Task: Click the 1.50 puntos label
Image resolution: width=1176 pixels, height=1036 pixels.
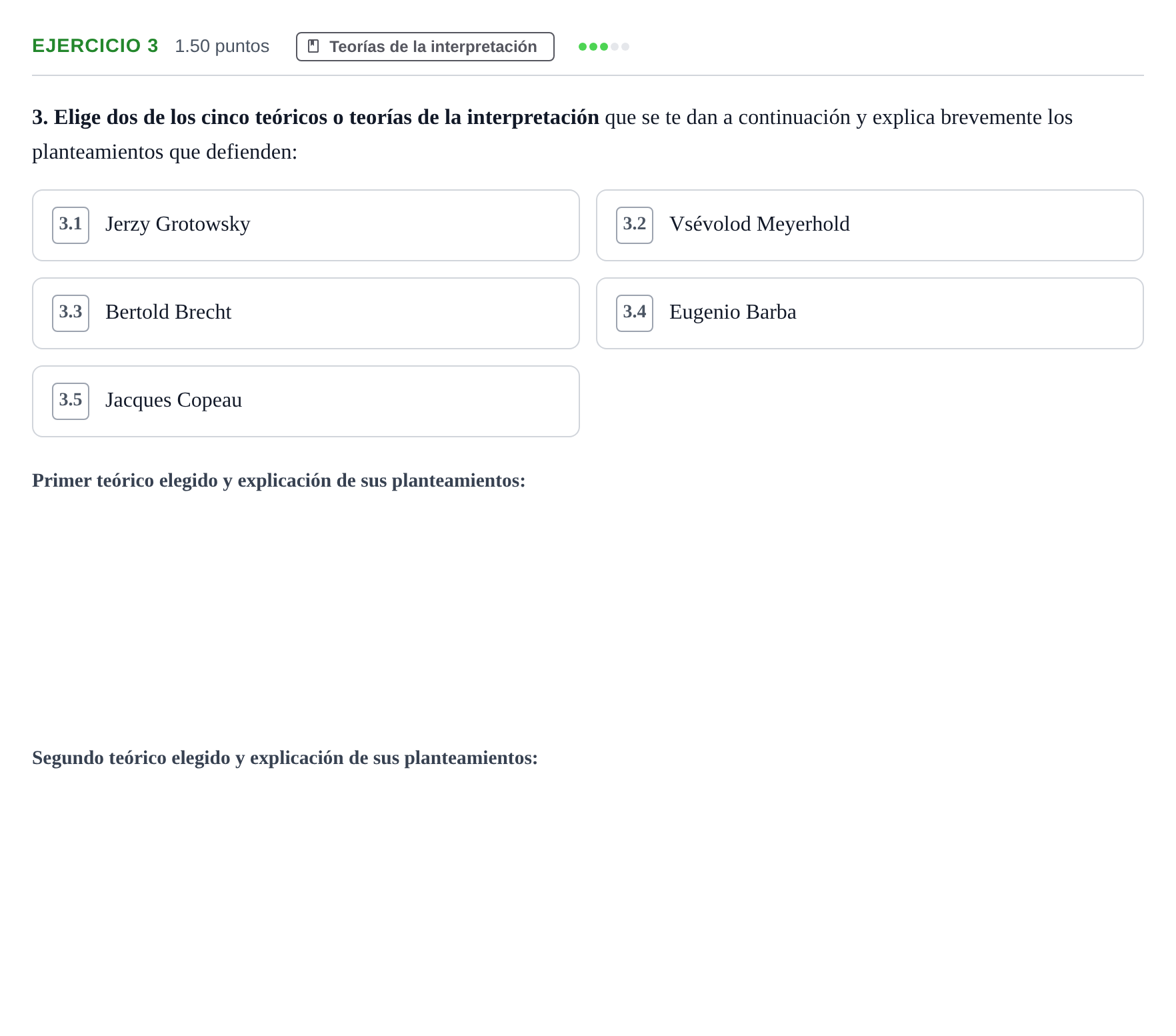Action: tap(222, 46)
